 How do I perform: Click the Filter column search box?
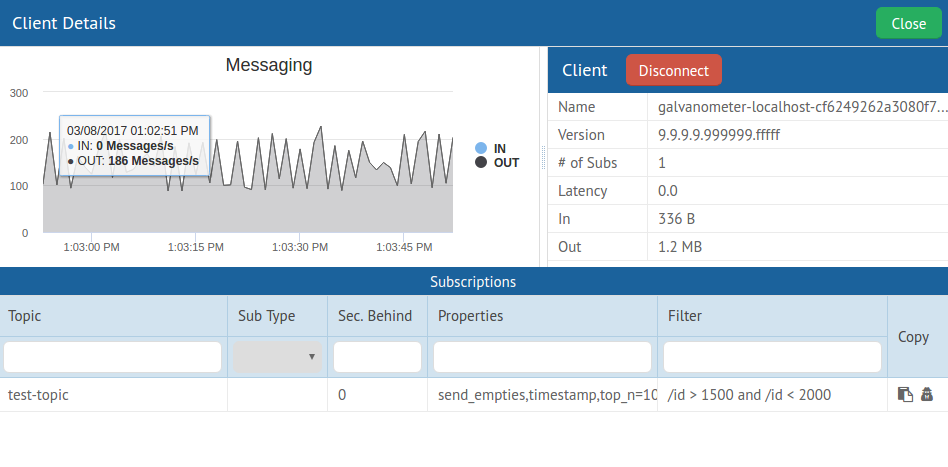tap(772, 357)
